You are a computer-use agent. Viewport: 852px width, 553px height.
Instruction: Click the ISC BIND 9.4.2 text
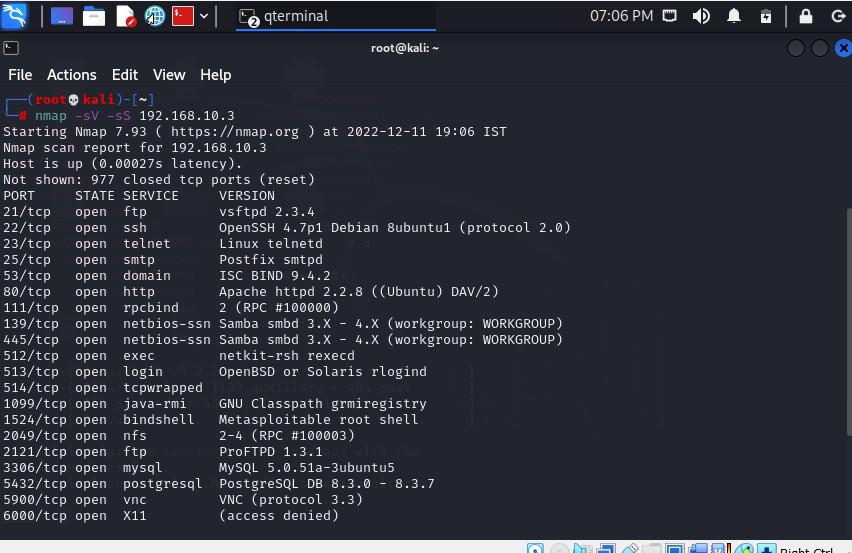pyautogui.click(x=274, y=276)
